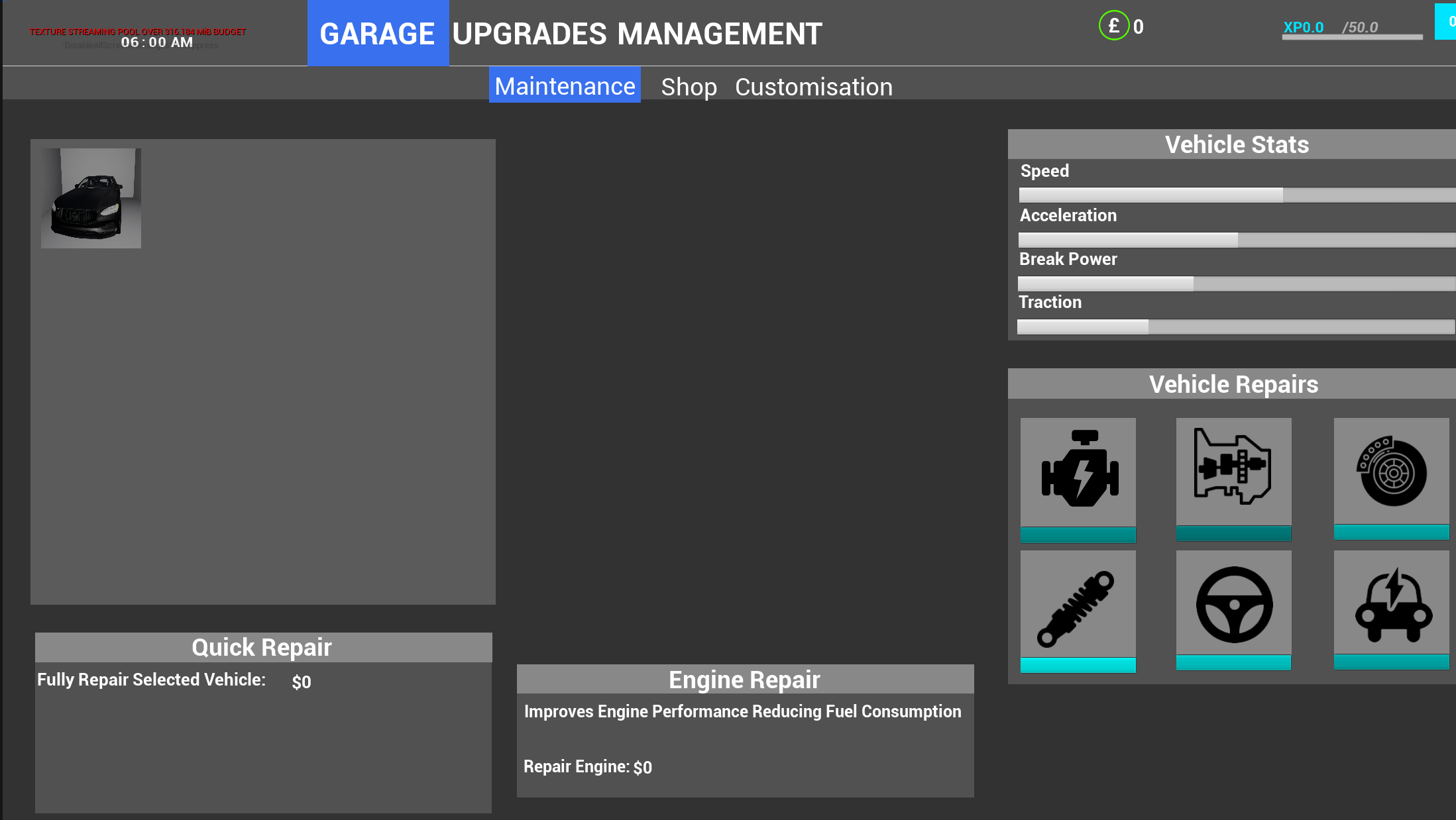Click the XP progress bar

1352,36
